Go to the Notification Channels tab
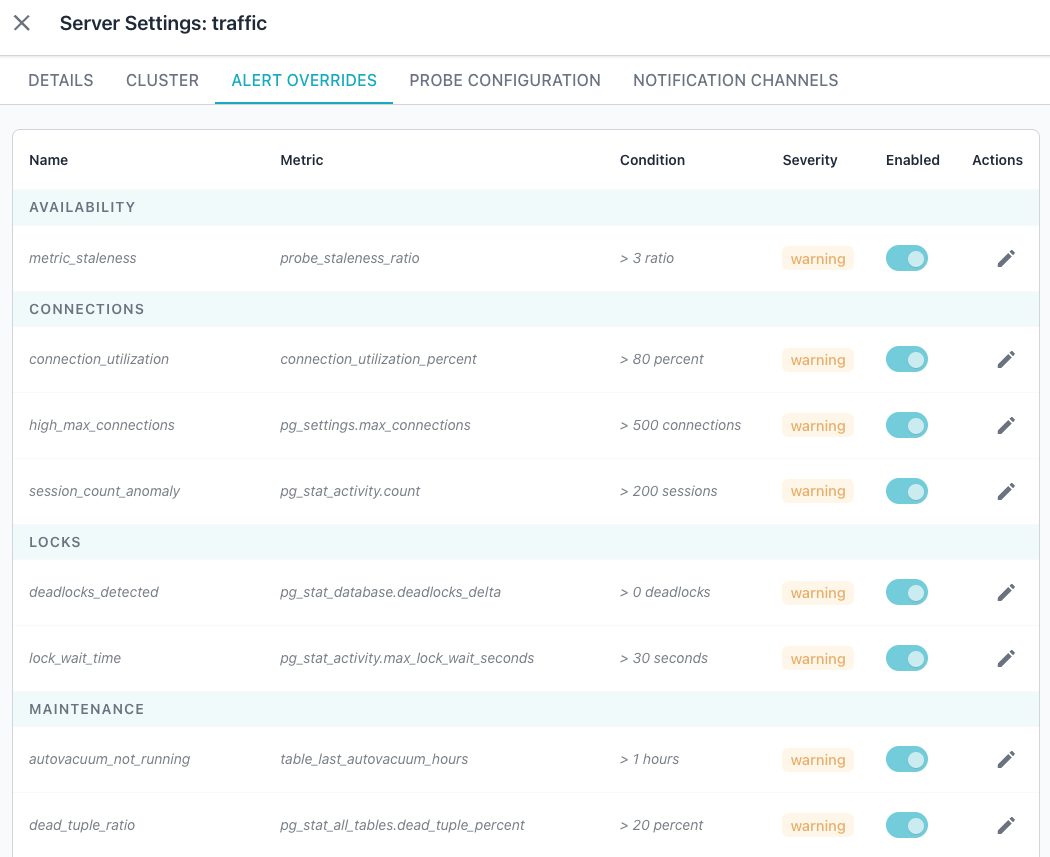1050x857 pixels. tap(735, 80)
